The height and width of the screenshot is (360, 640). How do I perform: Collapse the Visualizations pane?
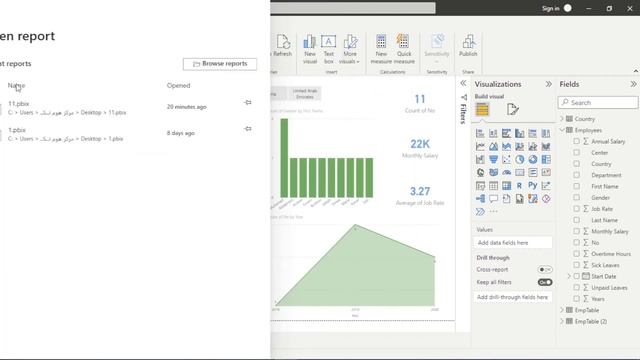[x=549, y=84]
